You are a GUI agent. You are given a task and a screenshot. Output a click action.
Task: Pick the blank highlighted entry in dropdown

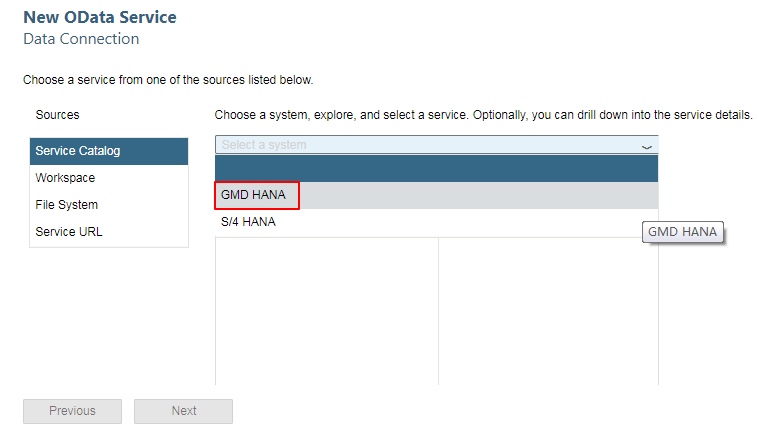436,168
